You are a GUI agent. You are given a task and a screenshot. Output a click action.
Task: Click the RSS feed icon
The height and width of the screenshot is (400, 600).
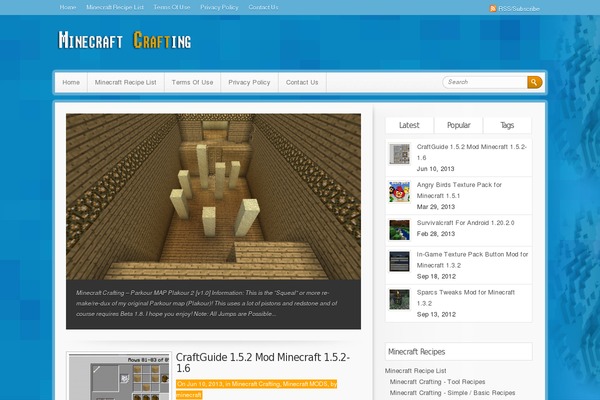pyautogui.click(x=493, y=8)
